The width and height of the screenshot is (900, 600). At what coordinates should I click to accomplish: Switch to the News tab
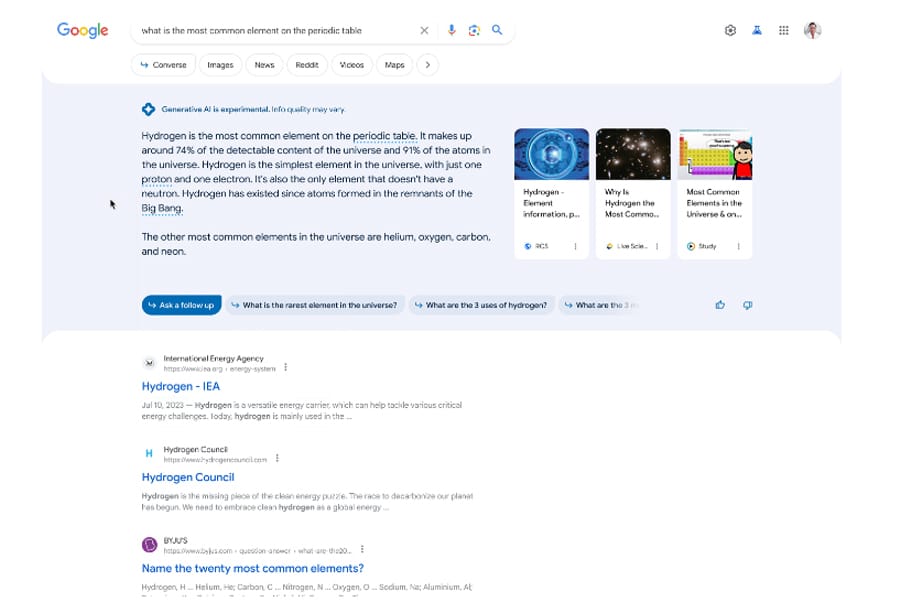(x=265, y=65)
